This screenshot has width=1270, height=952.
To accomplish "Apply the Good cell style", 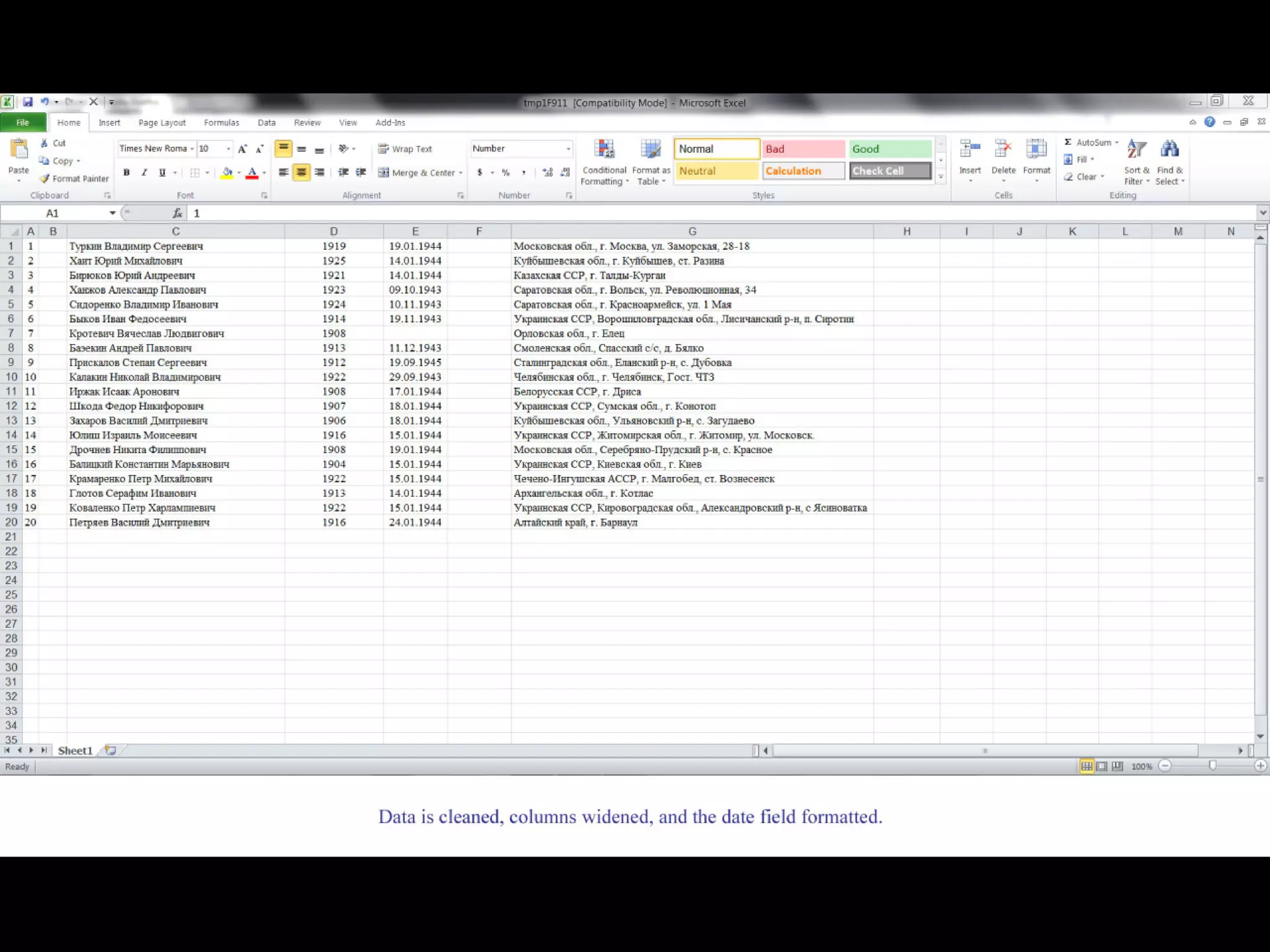I will pyautogui.click(x=890, y=149).
